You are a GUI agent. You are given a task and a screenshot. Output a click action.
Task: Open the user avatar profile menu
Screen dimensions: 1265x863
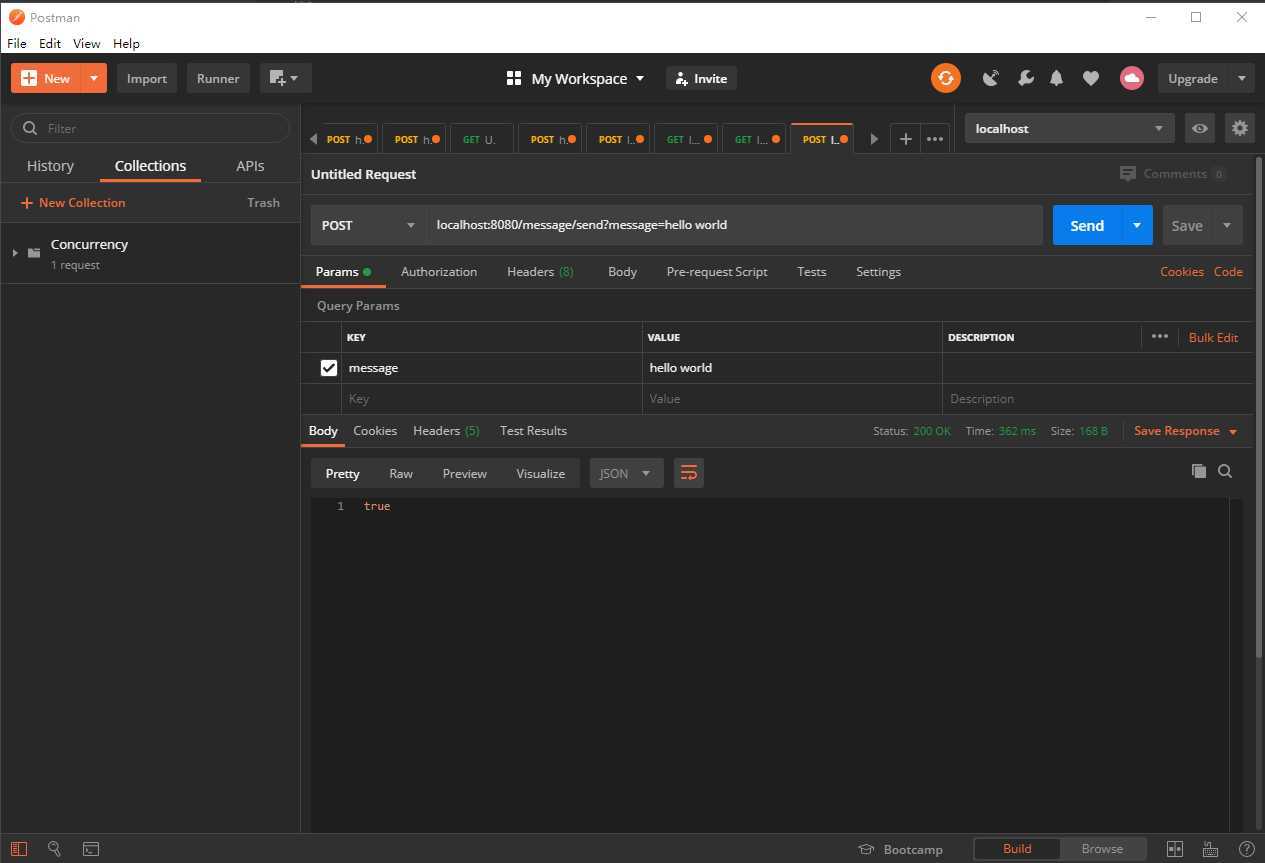[x=1131, y=78]
